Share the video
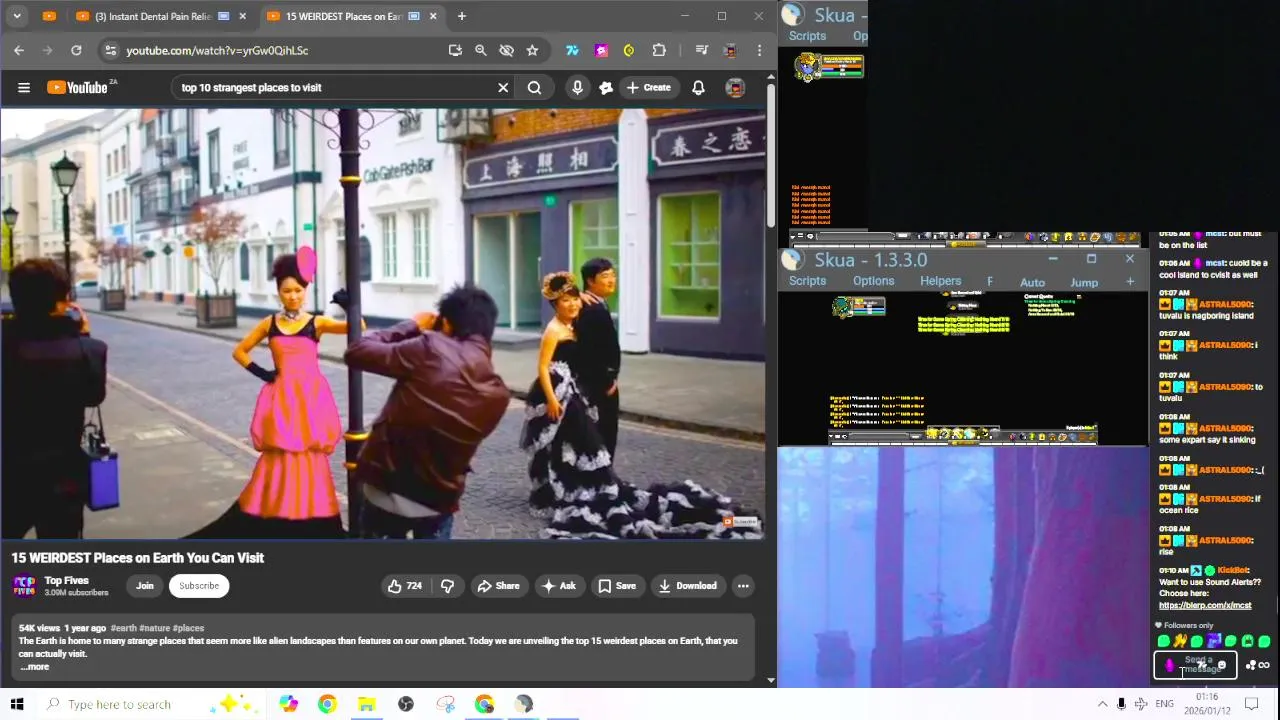This screenshot has width=1280, height=720. point(498,586)
